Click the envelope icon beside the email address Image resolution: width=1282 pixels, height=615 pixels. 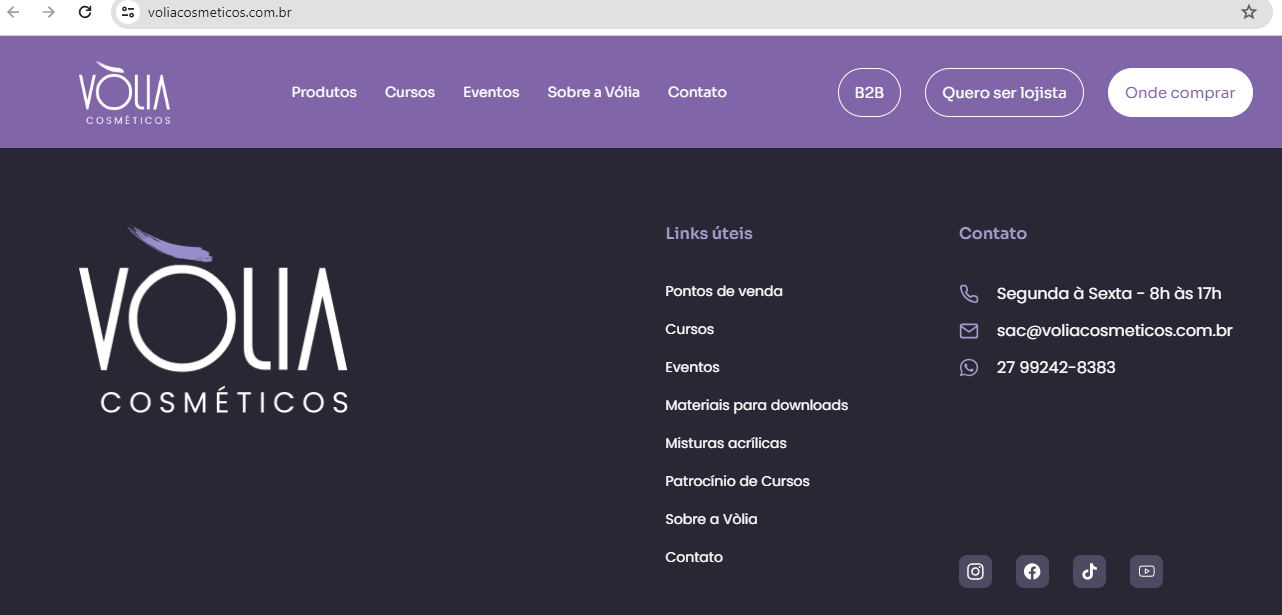coord(968,331)
